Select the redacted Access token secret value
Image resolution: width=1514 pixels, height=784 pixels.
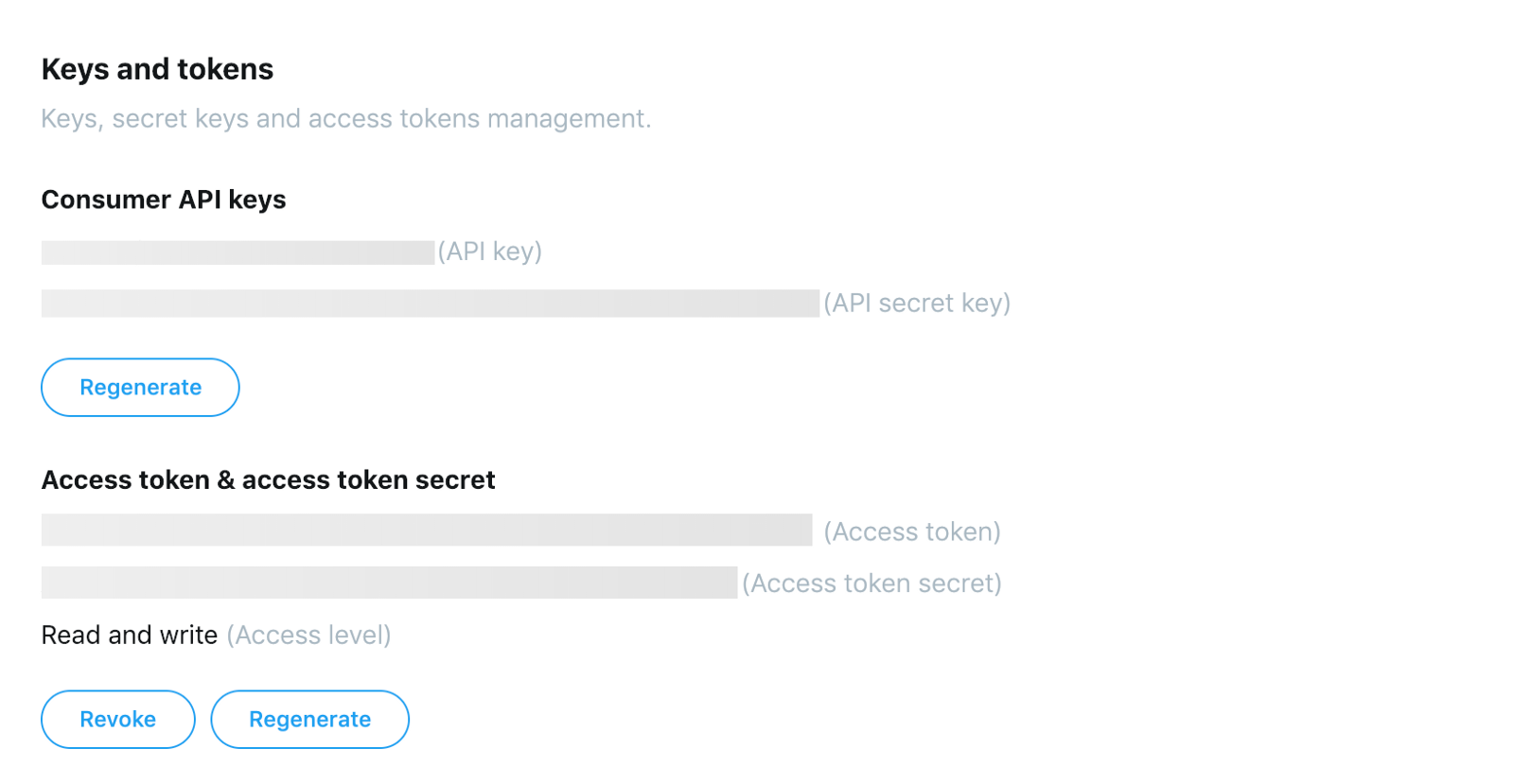389,583
